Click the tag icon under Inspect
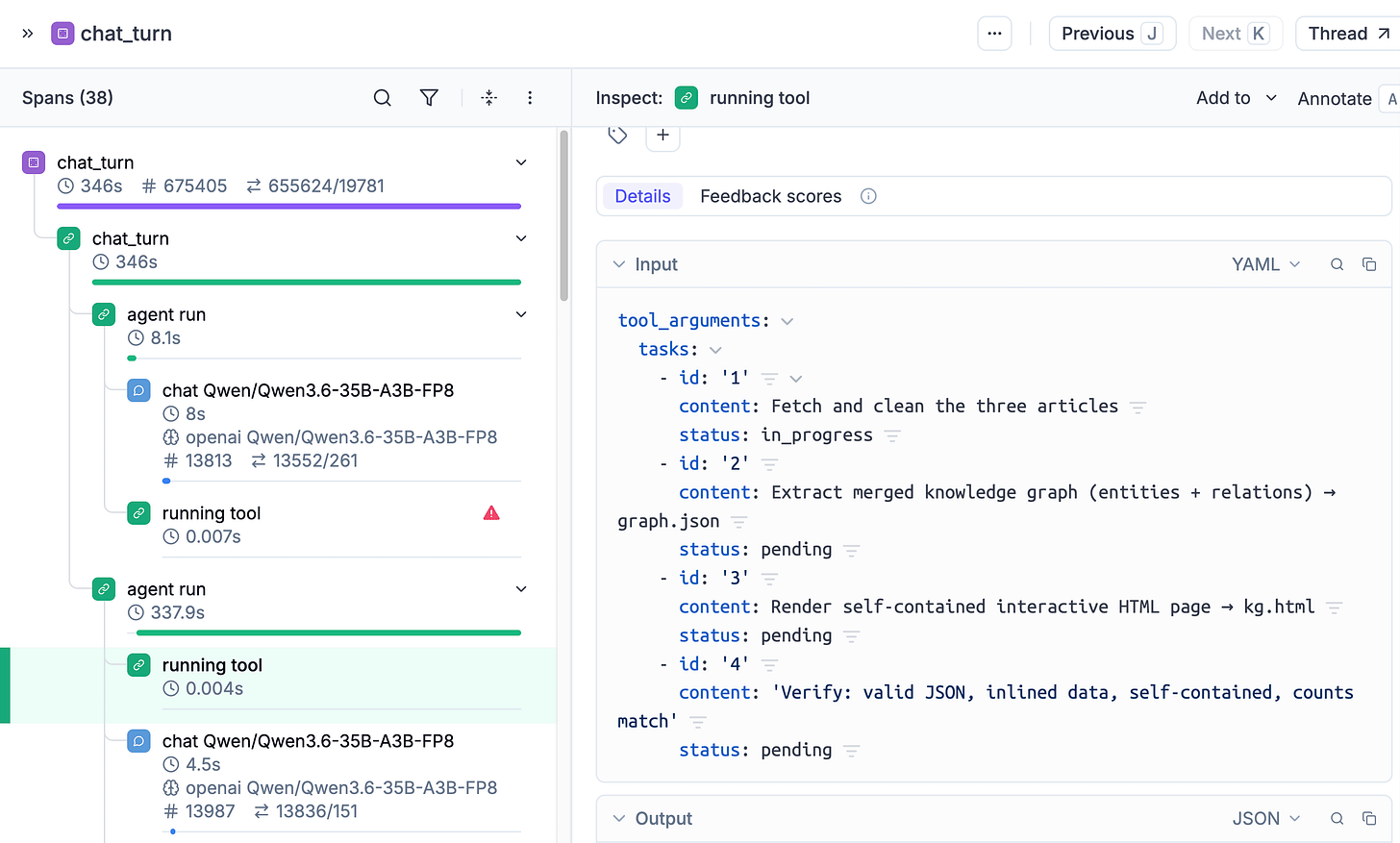This screenshot has height=843, width=1400. coord(617,136)
